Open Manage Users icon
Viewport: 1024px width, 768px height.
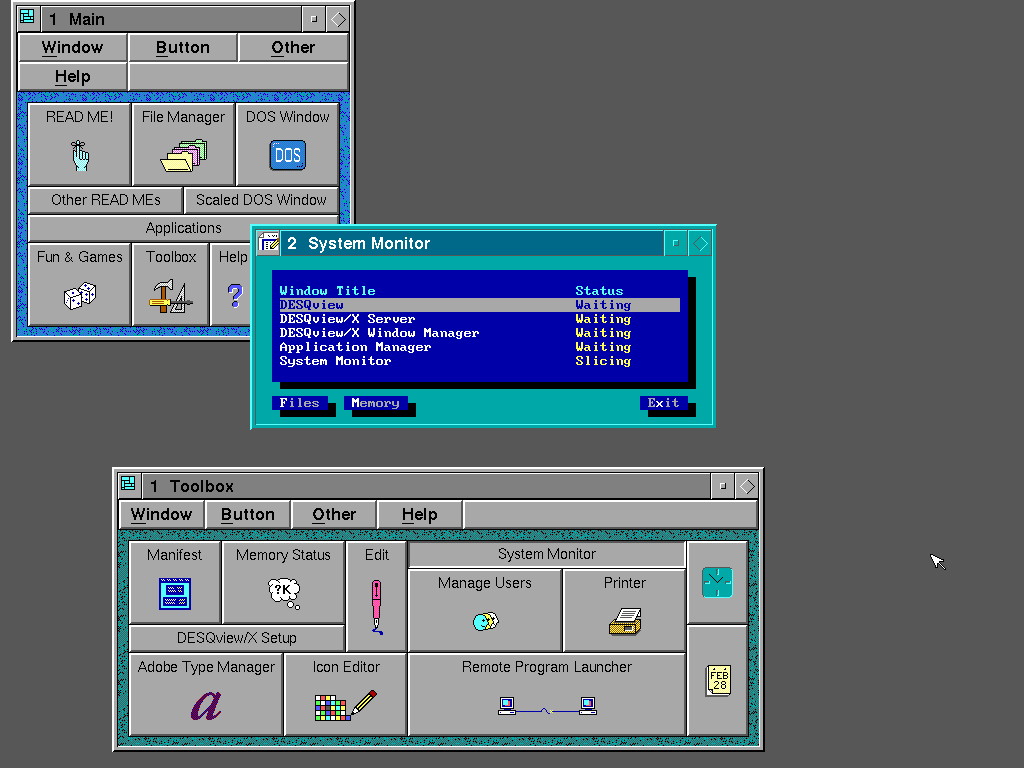click(x=485, y=620)
